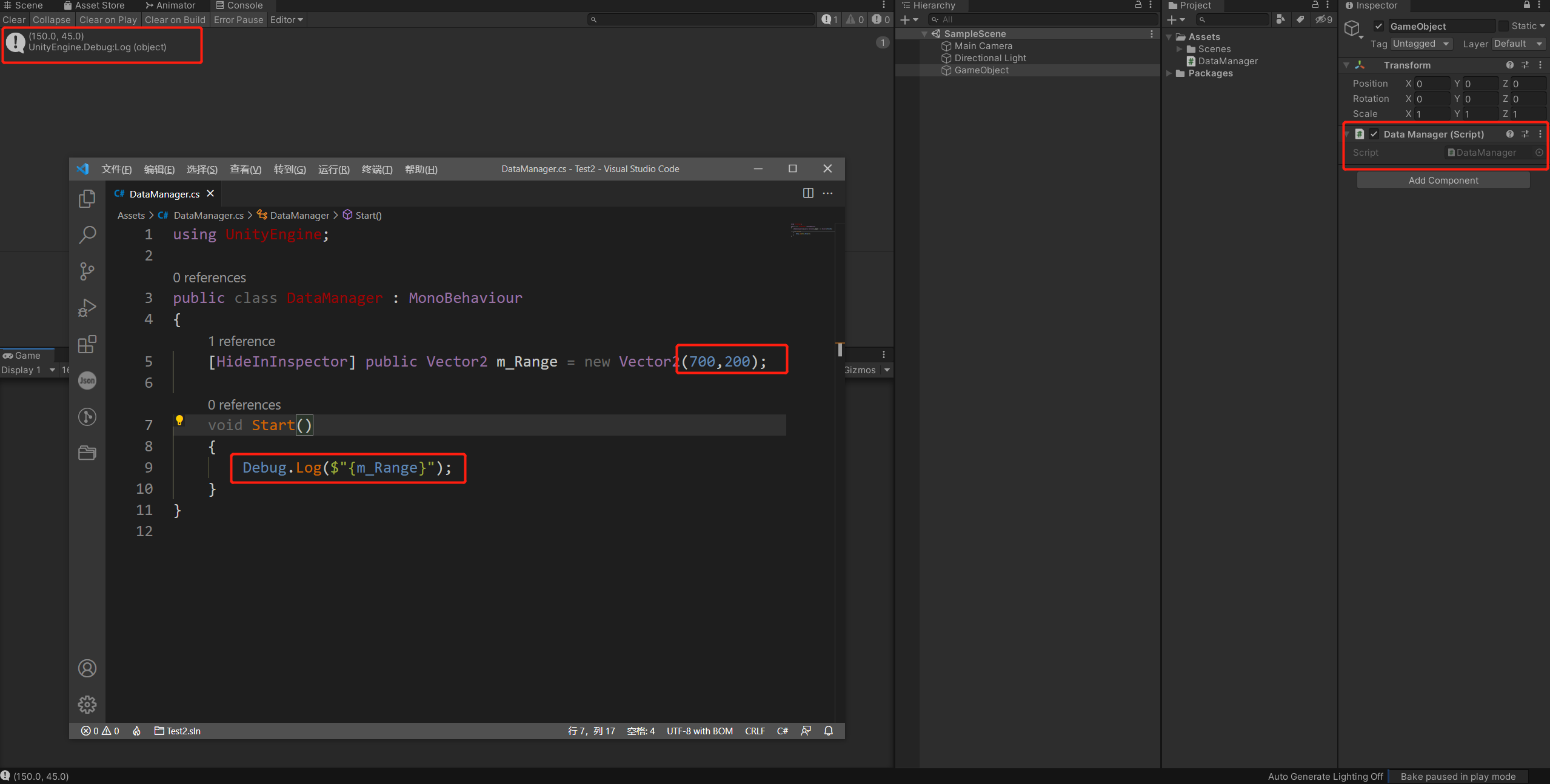Enable the Static checkbox in Inspector
1550x784 pixels.
1504,26
